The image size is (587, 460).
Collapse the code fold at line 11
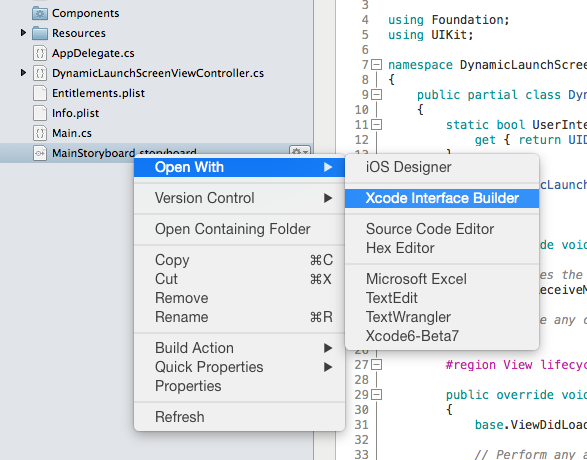tap(377, 125)
